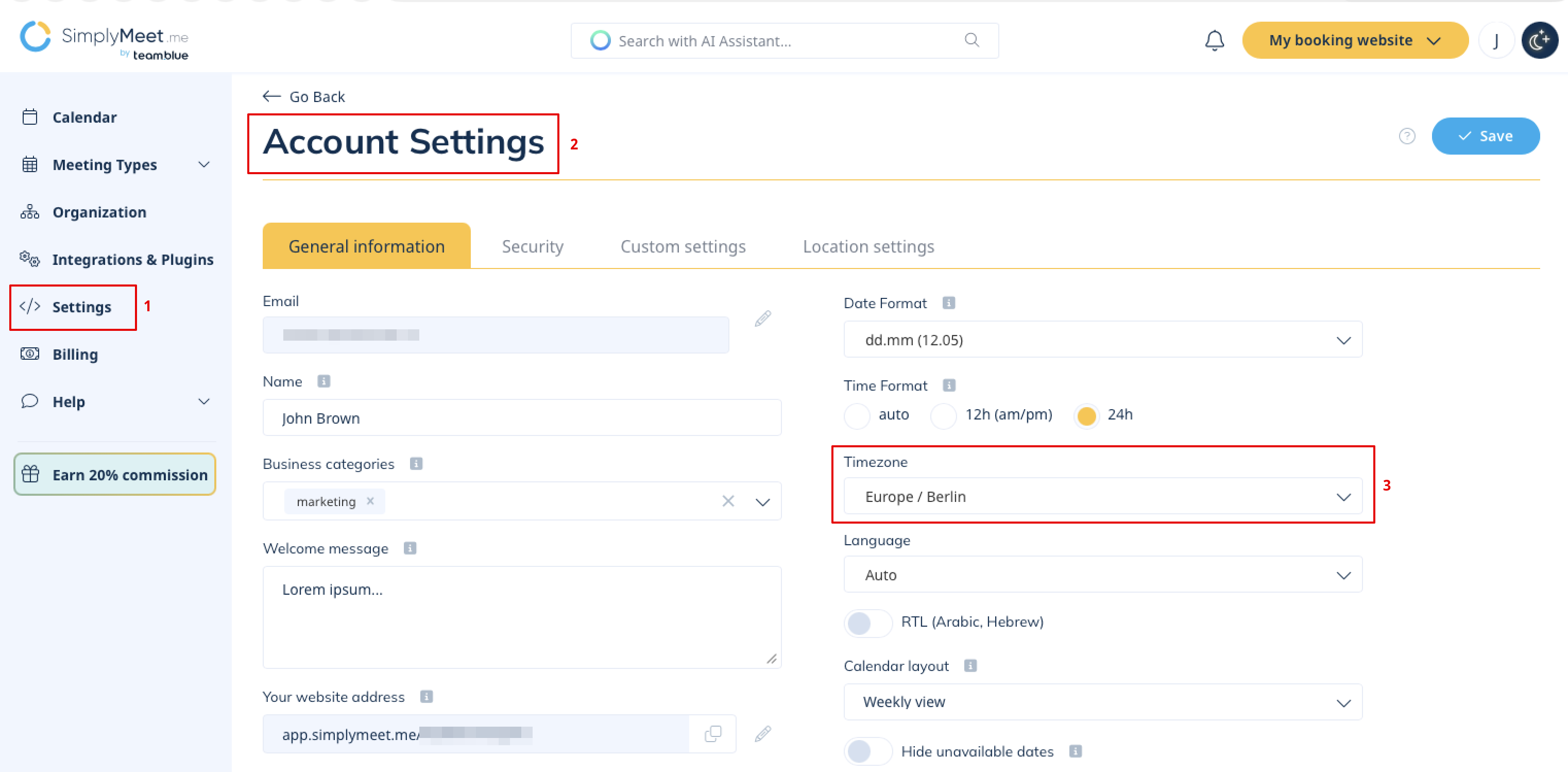Open the J user avatar menu
The width and height of the screenshot is (1568, 772).
point(1495,41)
